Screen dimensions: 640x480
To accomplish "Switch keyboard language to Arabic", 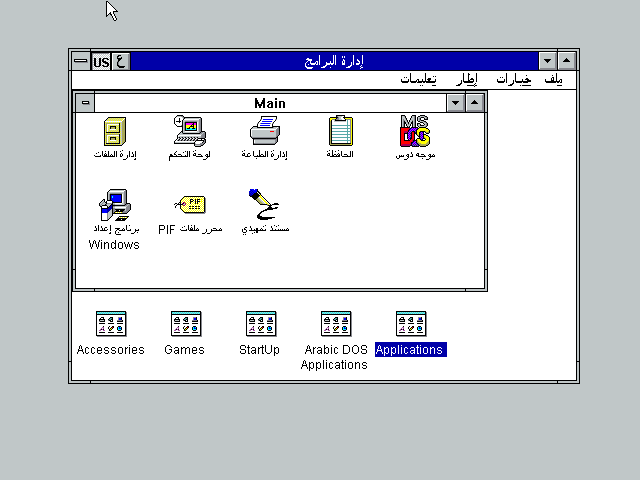I will [120, 62].
